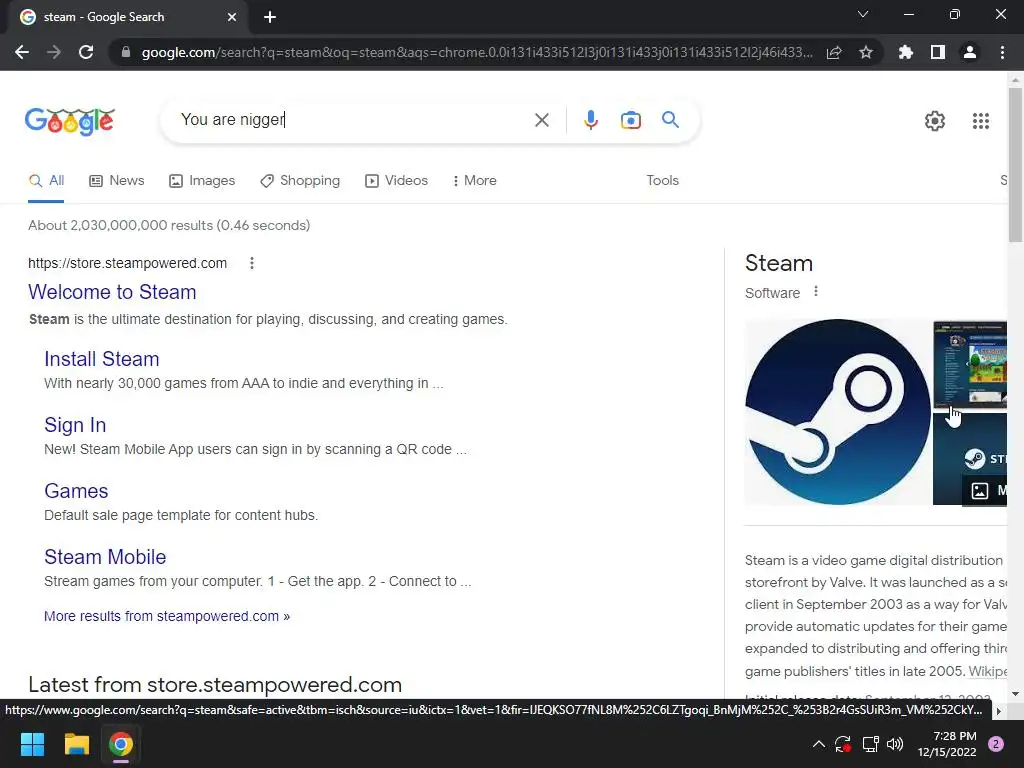Submit search with the magnifier icon
1024x768 pixels.
670,120
